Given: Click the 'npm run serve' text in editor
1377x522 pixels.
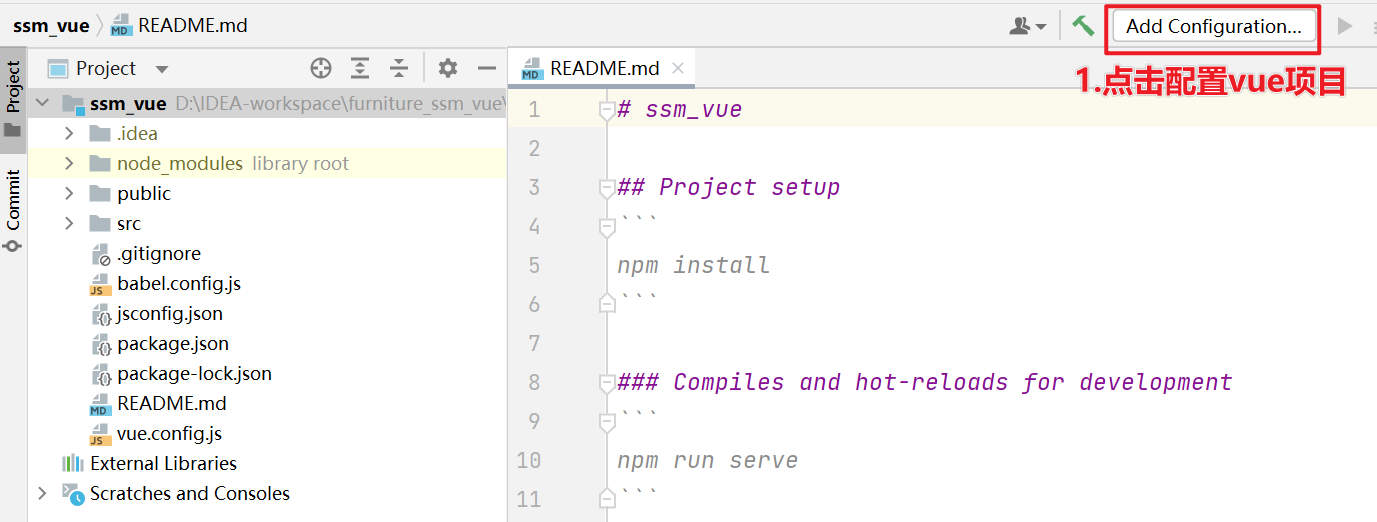Looking at the screenshot, I should coord(708,460).
